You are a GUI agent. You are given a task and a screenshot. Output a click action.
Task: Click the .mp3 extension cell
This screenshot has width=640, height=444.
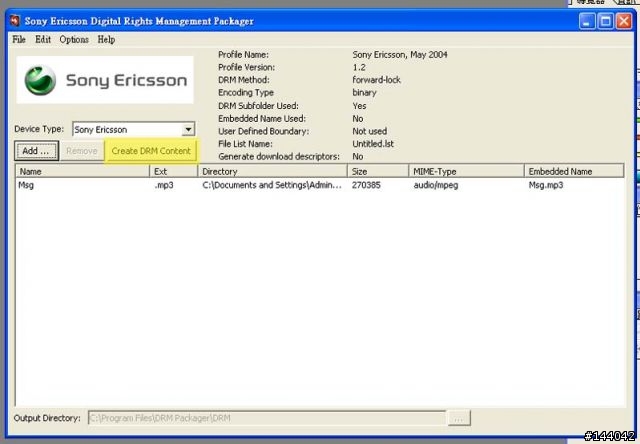[x=164, y=185]
